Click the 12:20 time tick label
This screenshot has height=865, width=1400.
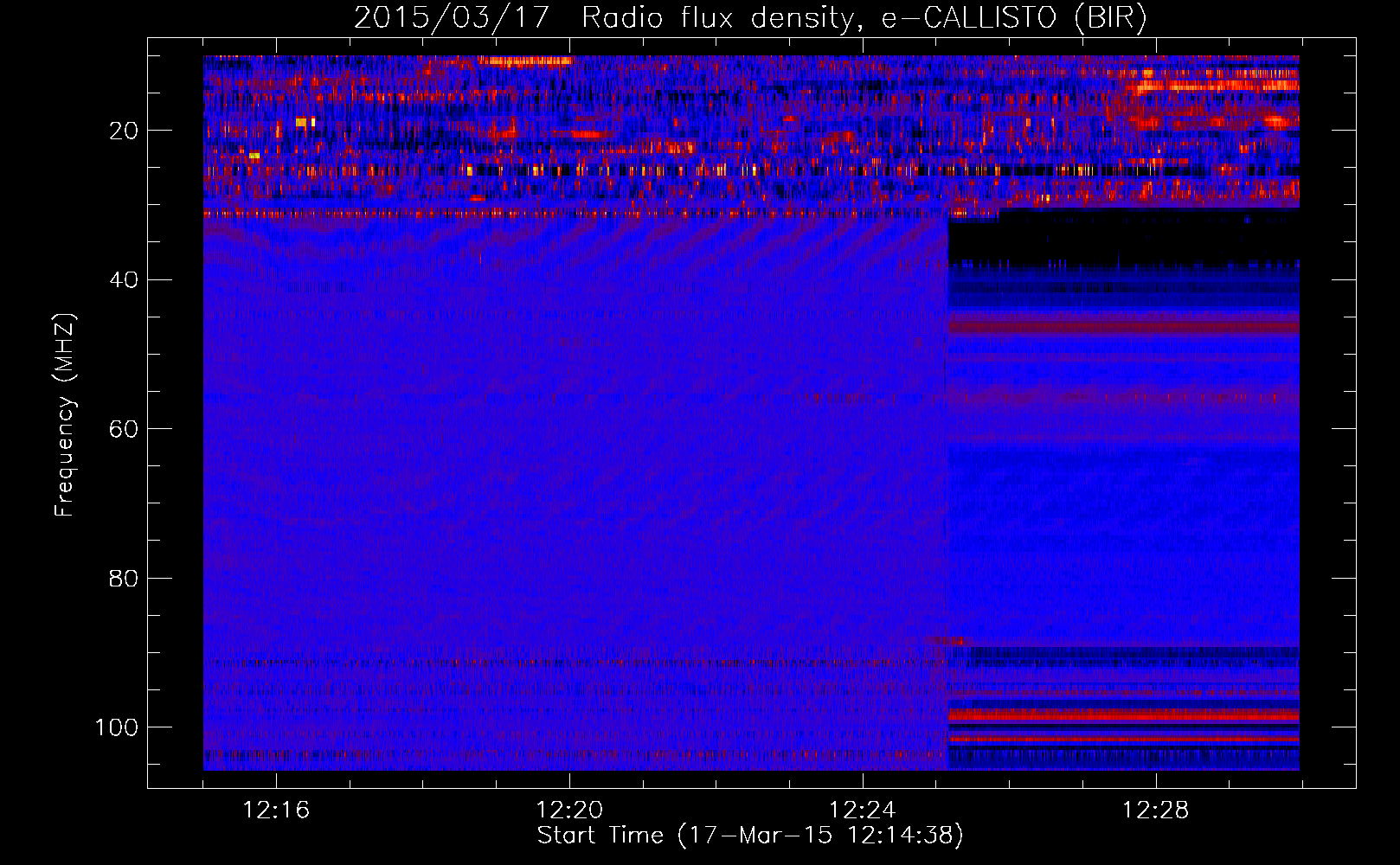point(569,811)
